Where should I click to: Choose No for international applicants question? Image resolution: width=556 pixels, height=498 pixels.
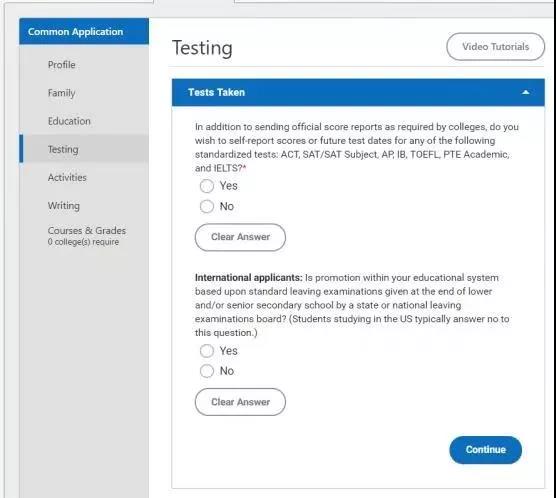click(x=207, y=371)
